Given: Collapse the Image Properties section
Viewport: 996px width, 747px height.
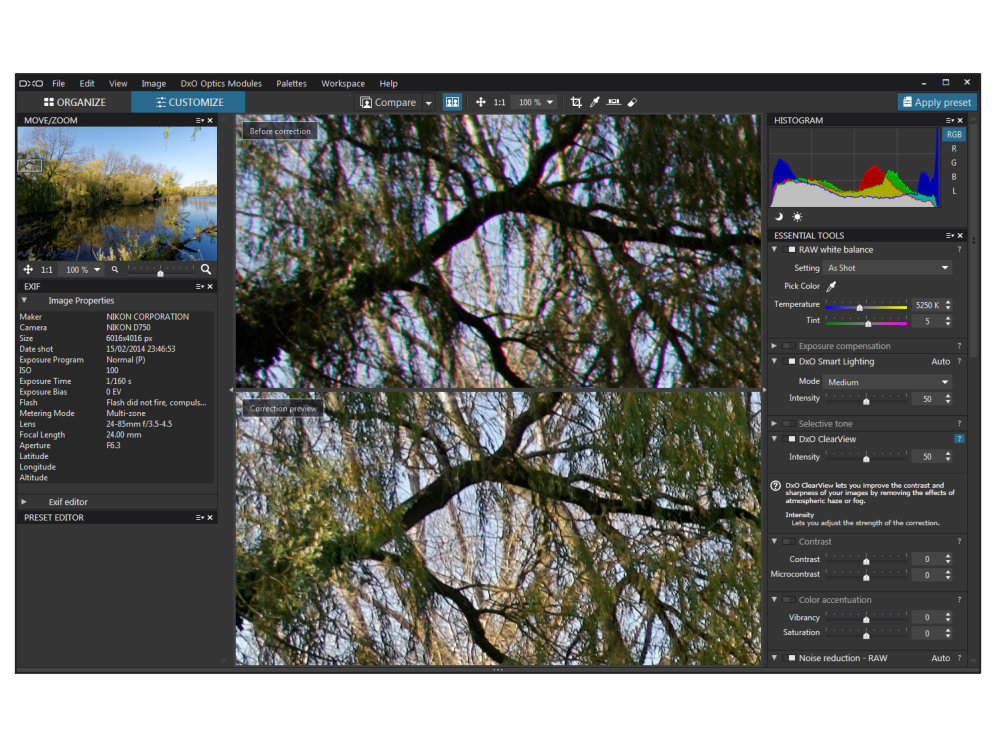Looking at the screenshot, I should (24, 300).
